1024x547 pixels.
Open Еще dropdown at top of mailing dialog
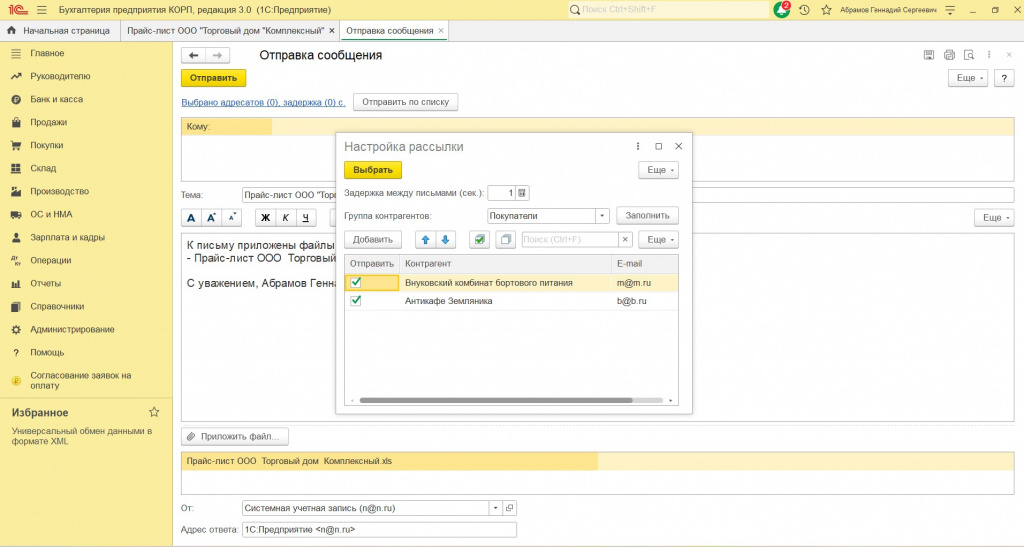click(x=658, y=170)
